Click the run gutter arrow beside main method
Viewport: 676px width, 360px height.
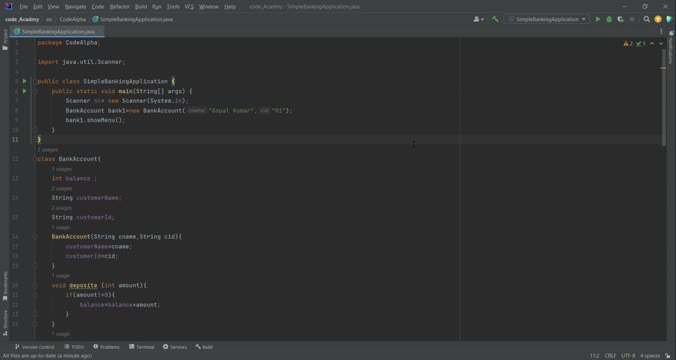pyautogui.click(x=25, y=91)
